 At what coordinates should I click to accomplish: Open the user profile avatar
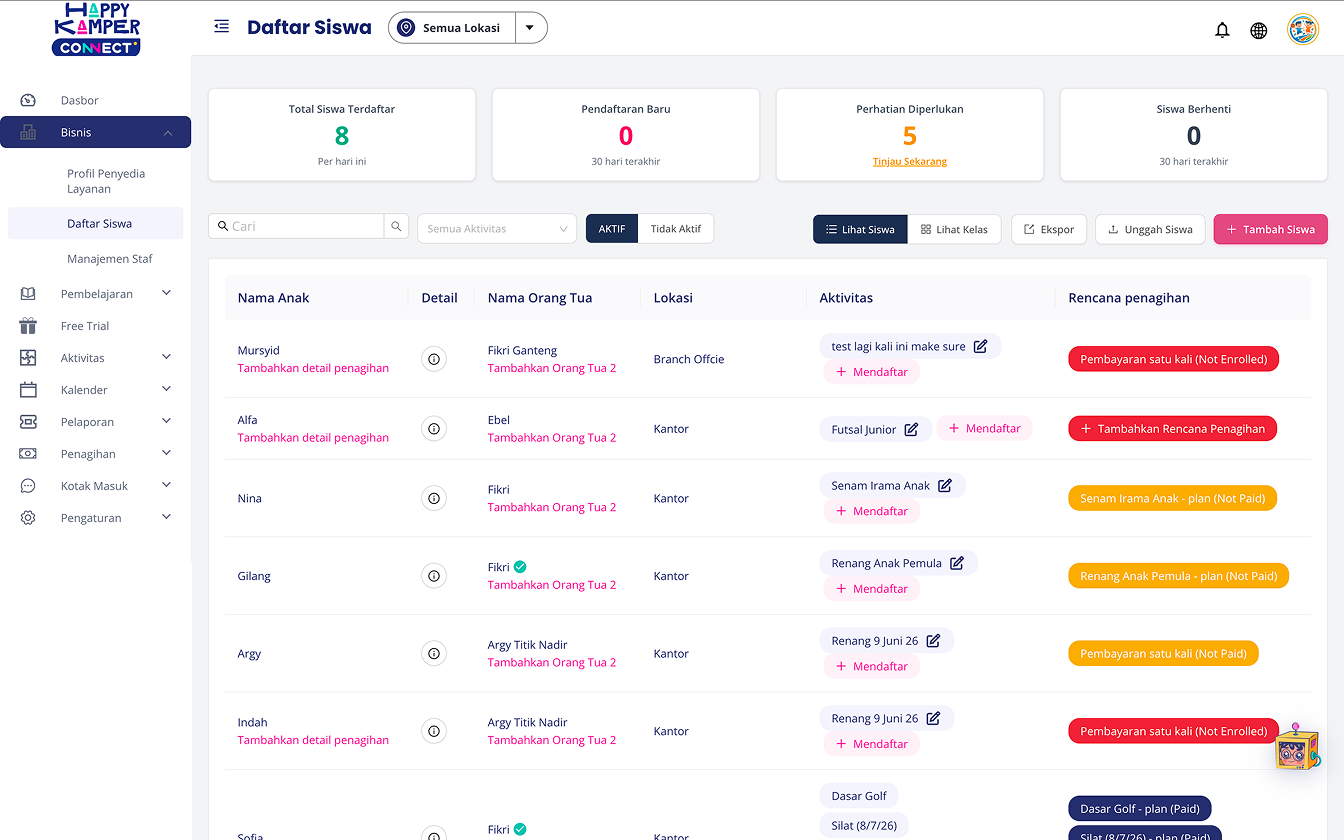point(1303,29)
